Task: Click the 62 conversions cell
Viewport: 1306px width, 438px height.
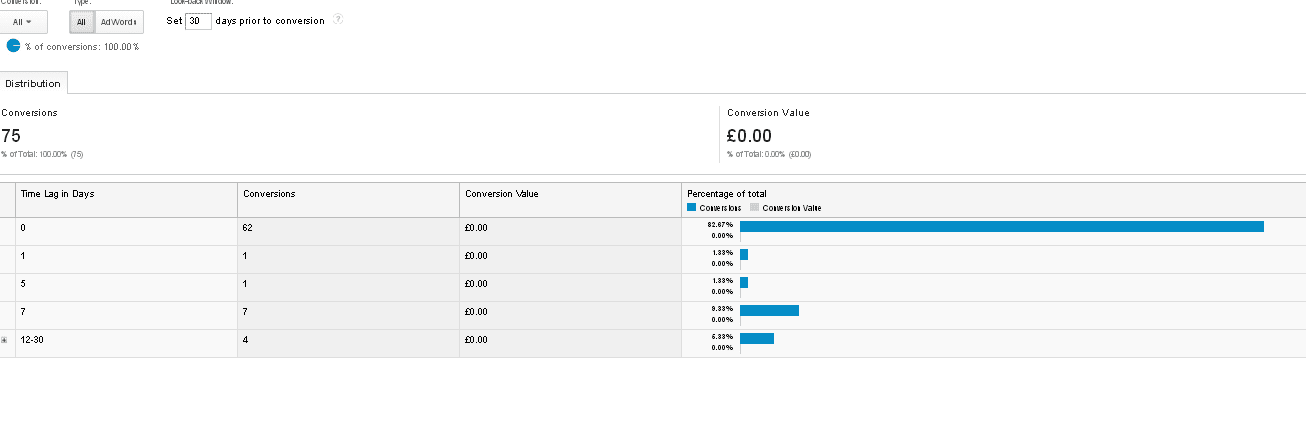Action: (x=248, y=228)
